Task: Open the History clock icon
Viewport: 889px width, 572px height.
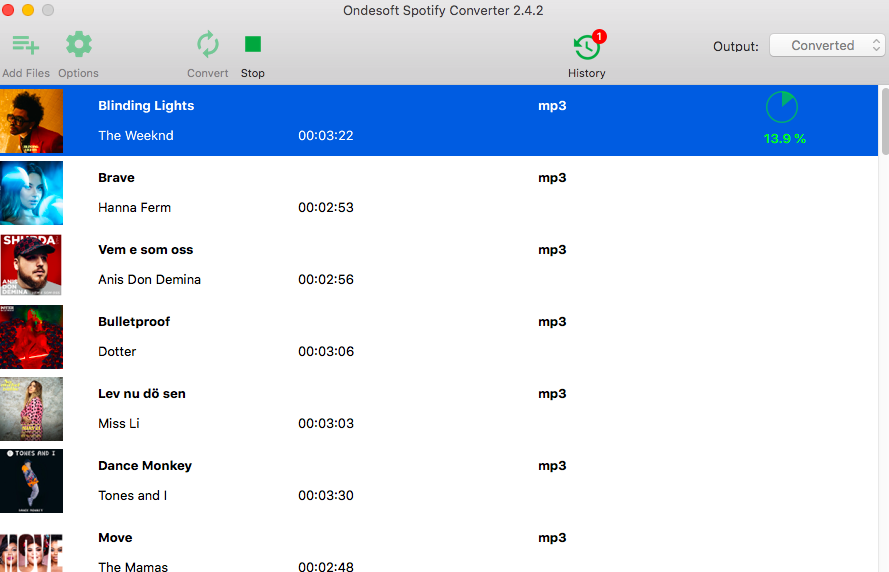Action: [x=587, y=48]
